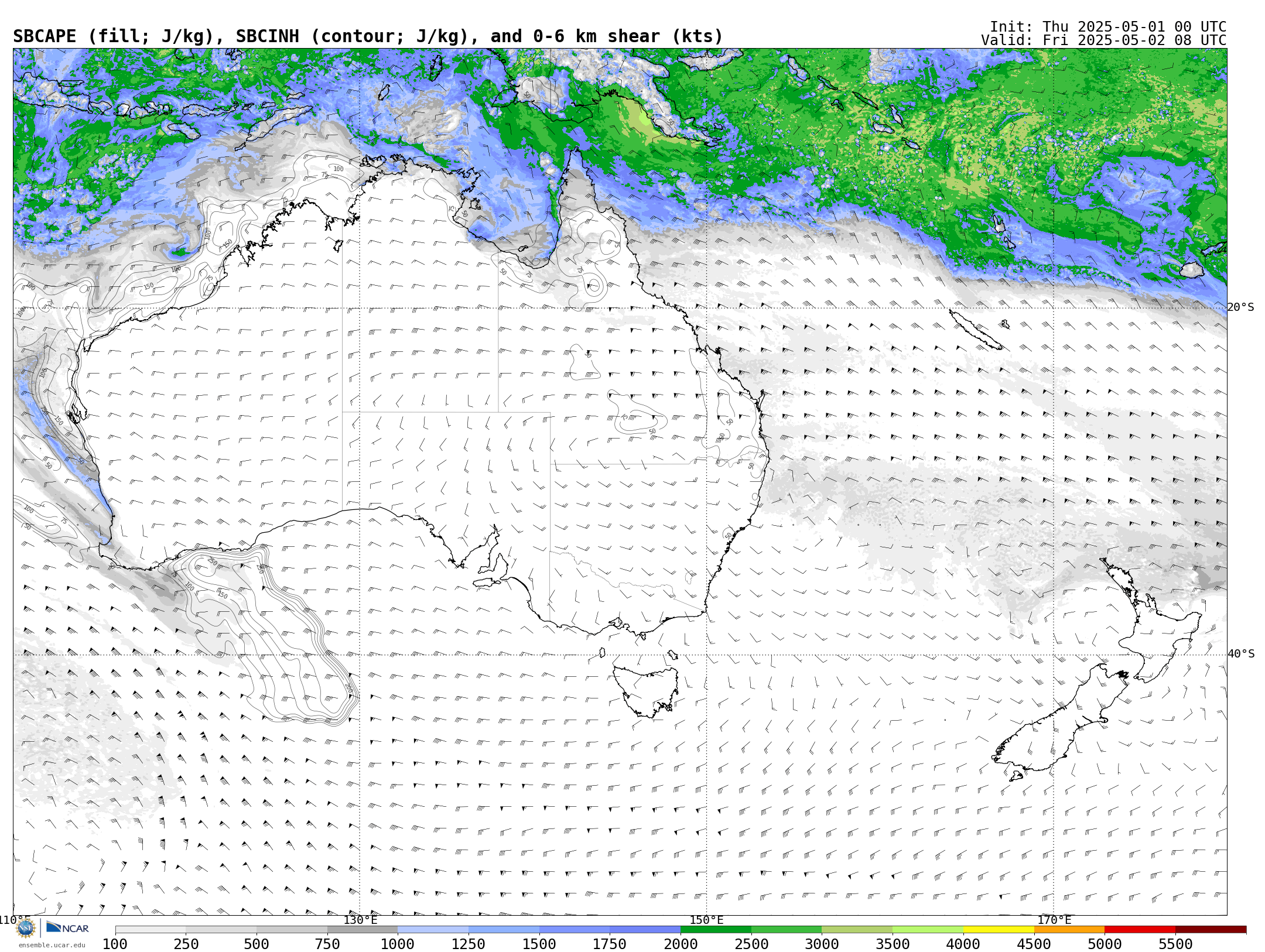This screenshot has width=1265, height=952.
Task: Click the colorbar label 5500
Action: [1175, 944]
